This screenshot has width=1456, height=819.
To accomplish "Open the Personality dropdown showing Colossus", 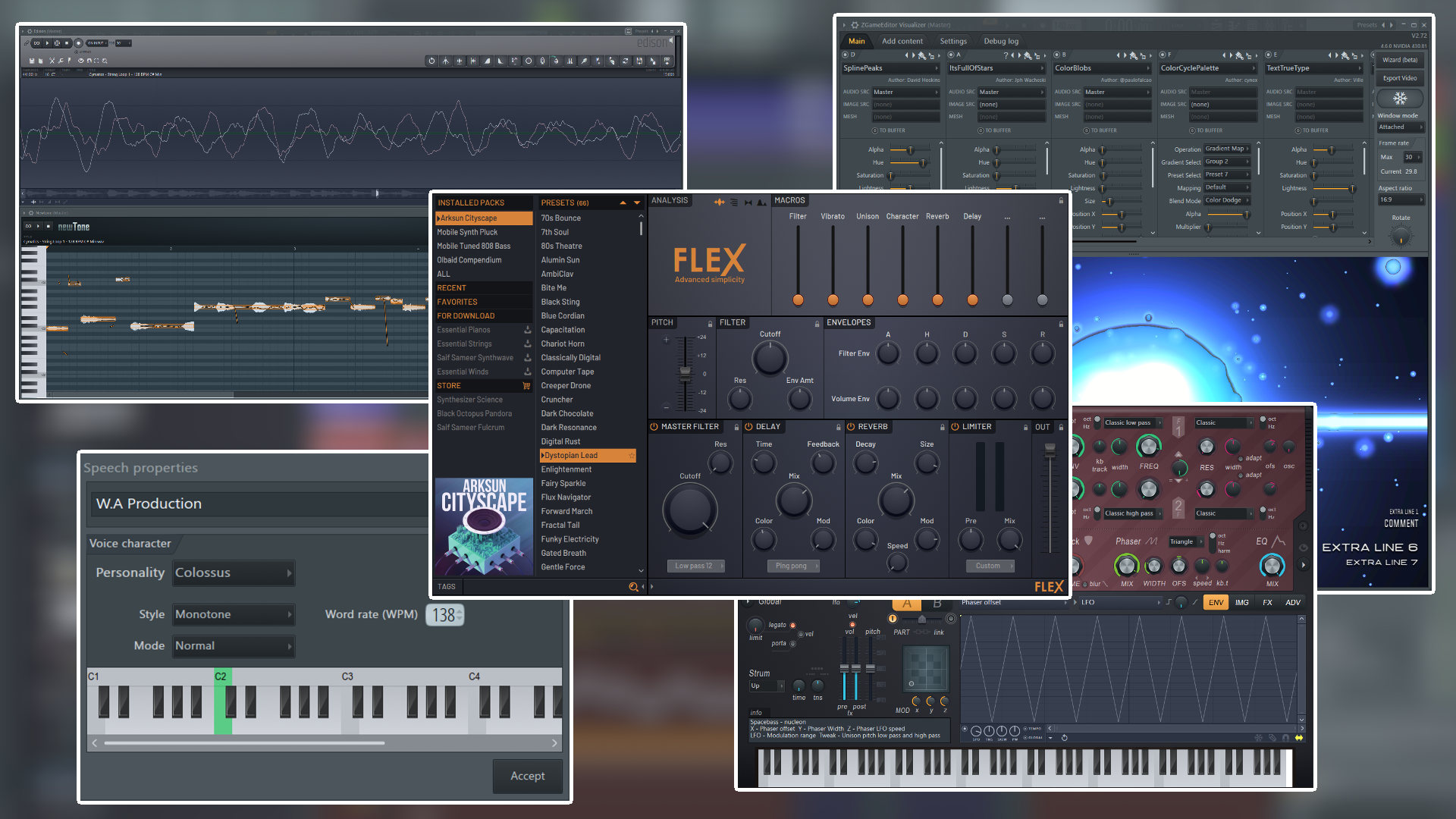I will click(x=233, y=573).
